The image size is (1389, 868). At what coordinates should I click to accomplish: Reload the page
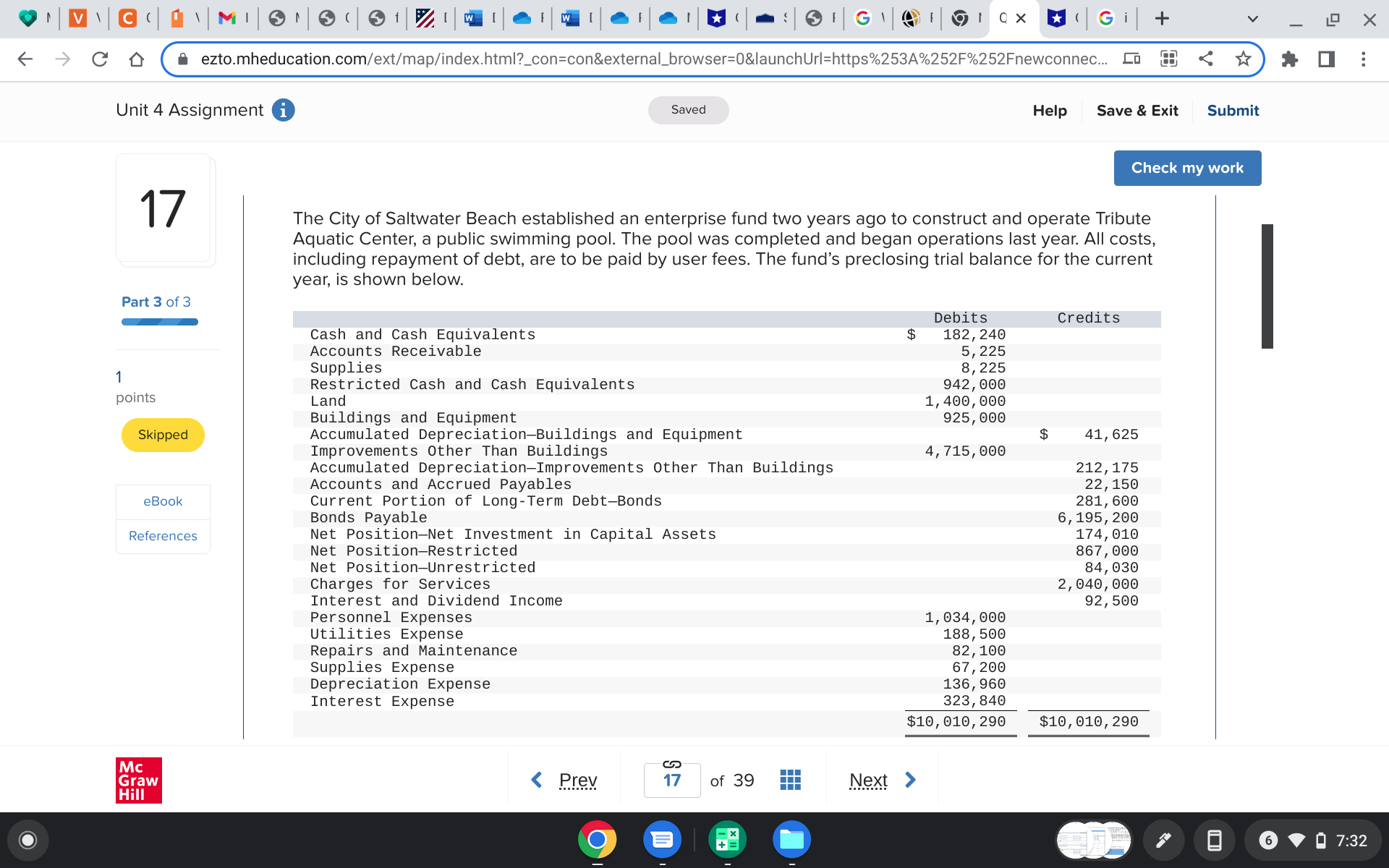click(100, 59)
